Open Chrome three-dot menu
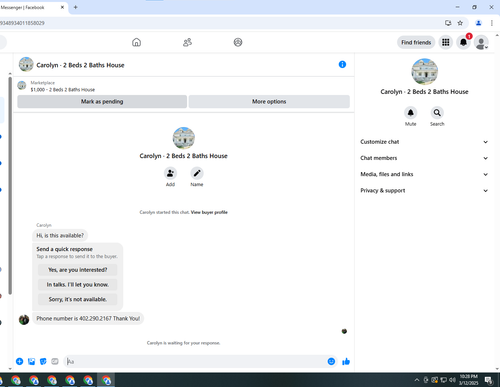The height and width of the screenshot is (387, 500). [492, 23]
